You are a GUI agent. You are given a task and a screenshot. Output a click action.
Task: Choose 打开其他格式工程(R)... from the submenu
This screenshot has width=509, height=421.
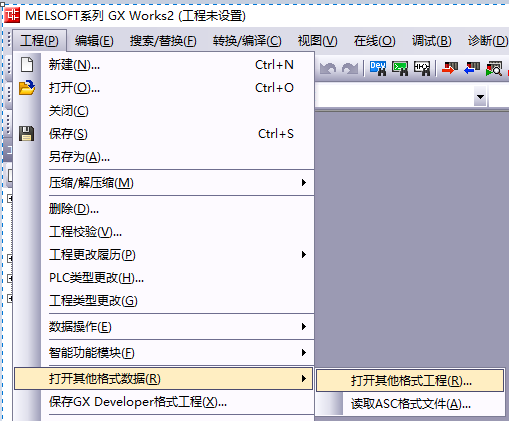[x=410, y=380]
